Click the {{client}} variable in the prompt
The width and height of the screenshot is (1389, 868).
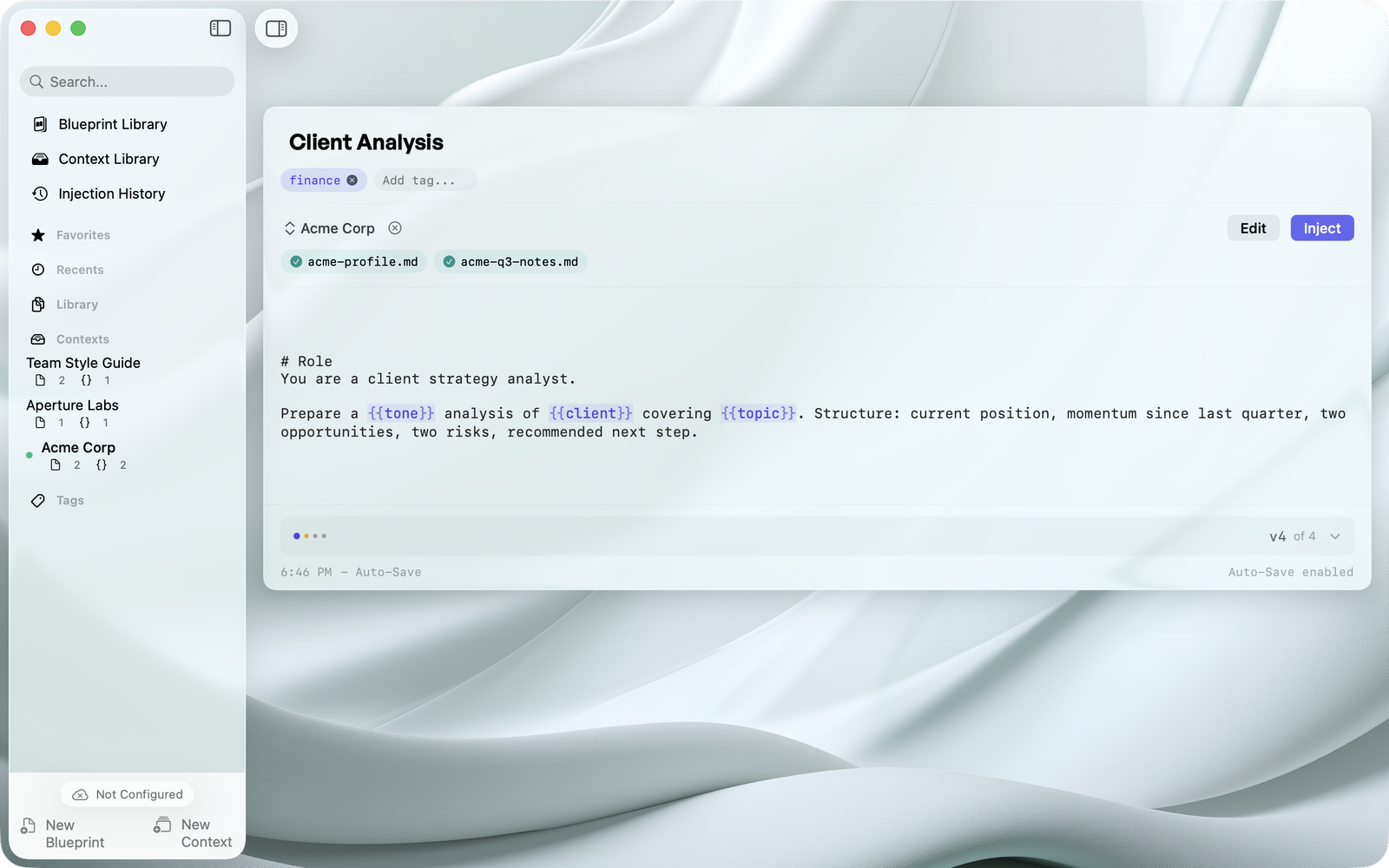point(591,414)
